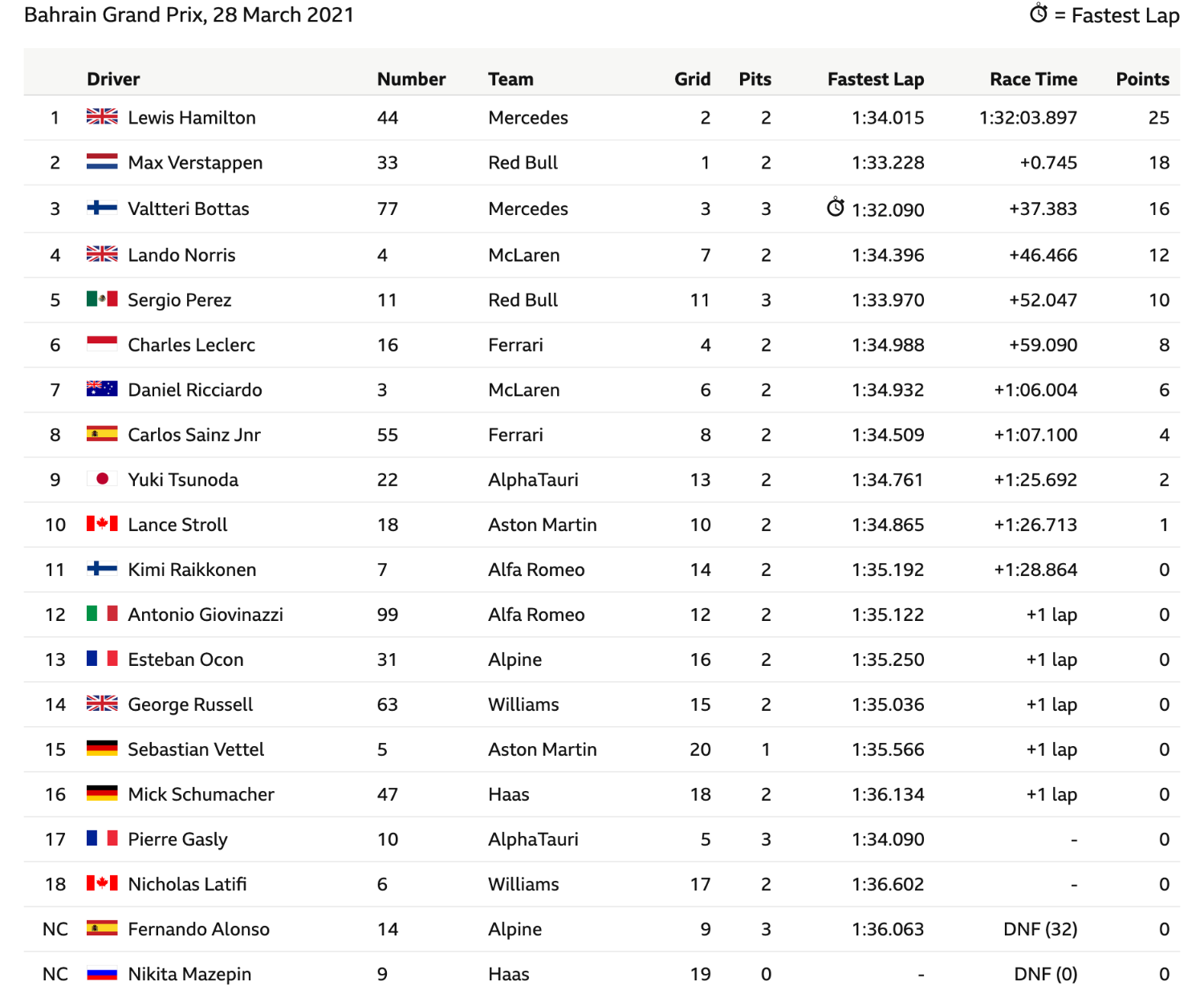The image size is (1204, 990).
Task: Click the Dutch flag next to Max Verstappen
Action: click(102, 162)
